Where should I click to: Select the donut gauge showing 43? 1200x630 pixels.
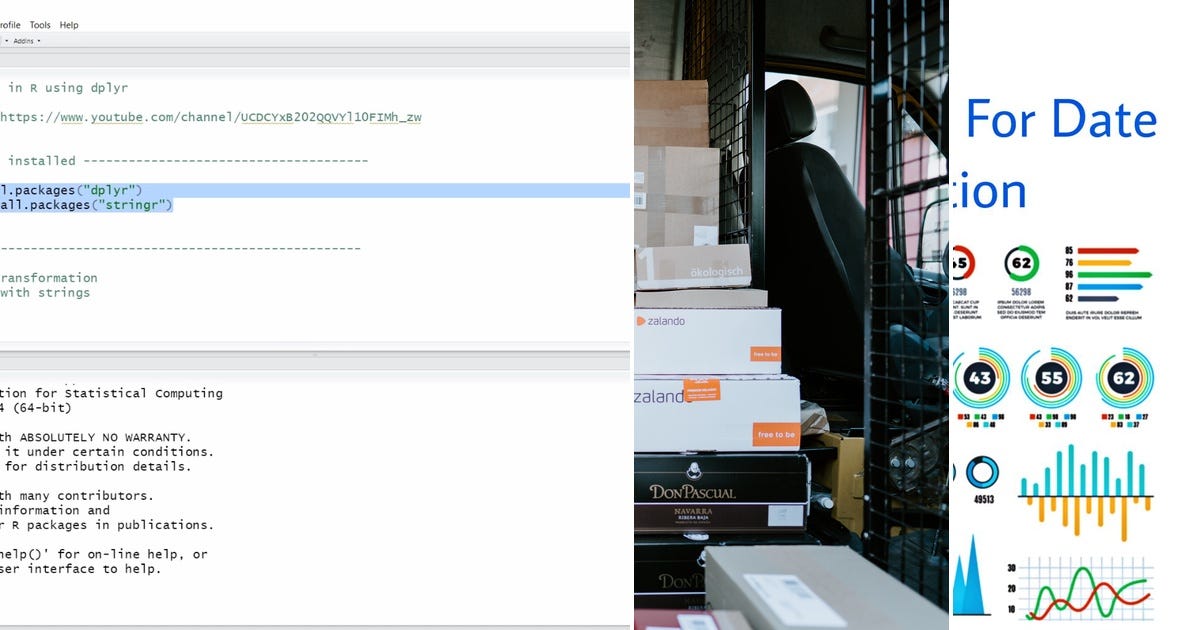981,380
